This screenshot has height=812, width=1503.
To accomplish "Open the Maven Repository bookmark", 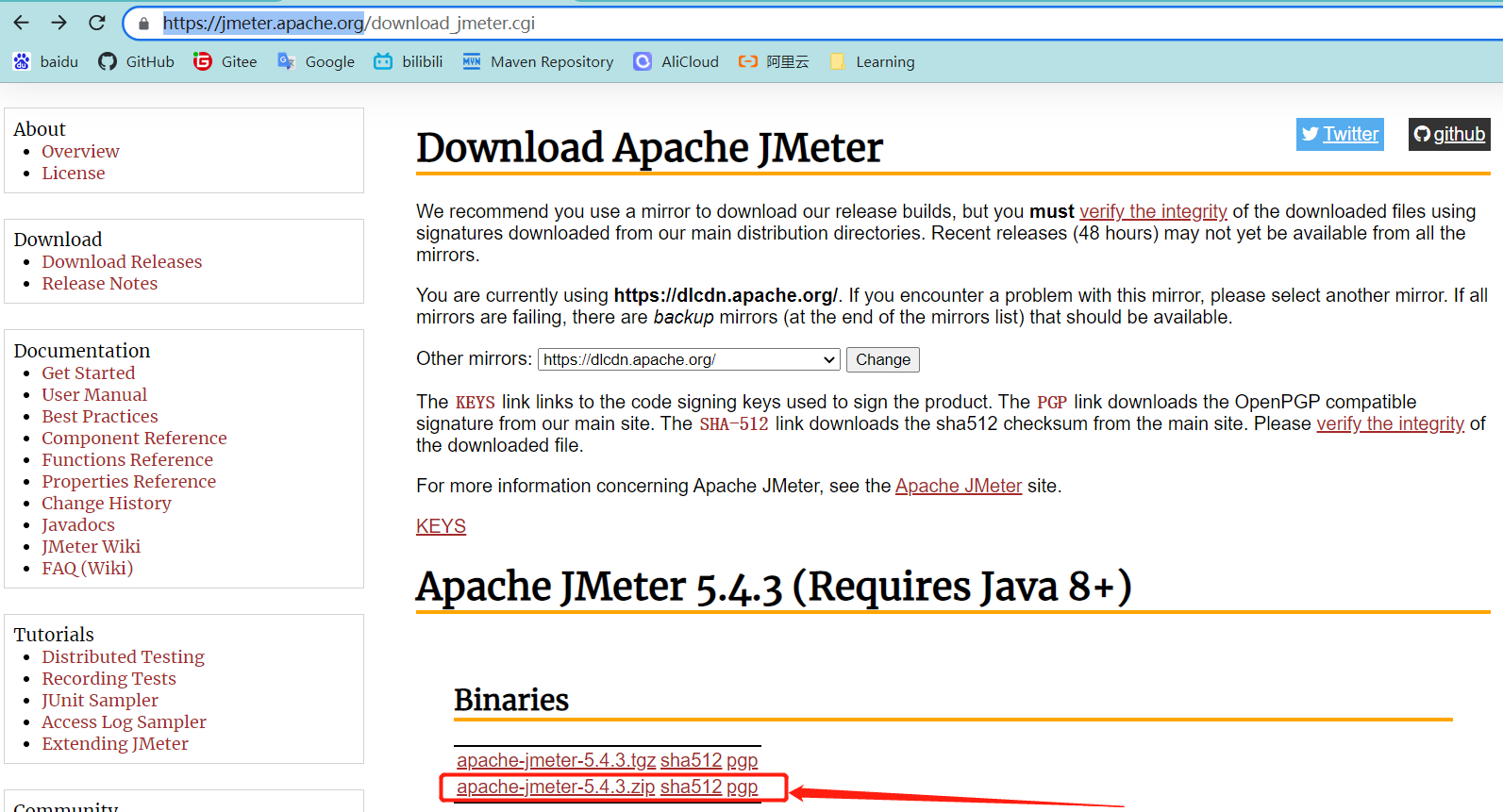I will [538, 61].
